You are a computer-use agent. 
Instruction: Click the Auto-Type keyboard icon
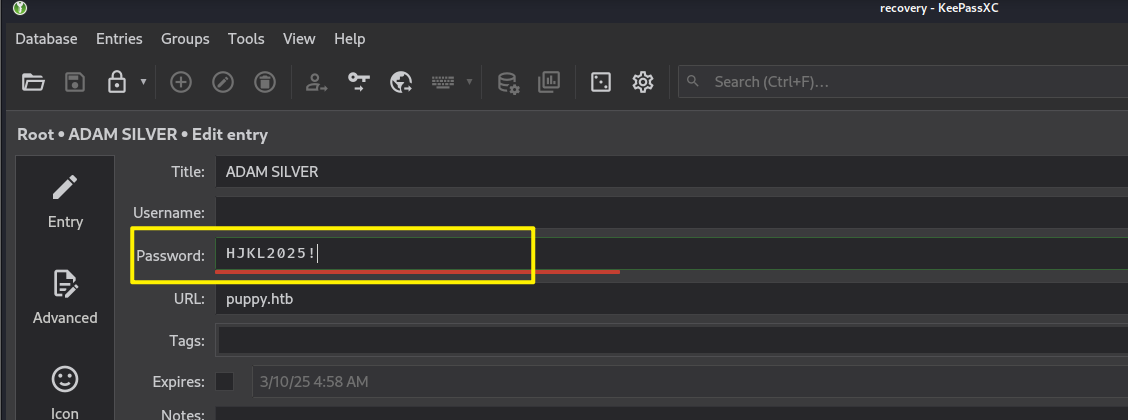click(443, 82)
